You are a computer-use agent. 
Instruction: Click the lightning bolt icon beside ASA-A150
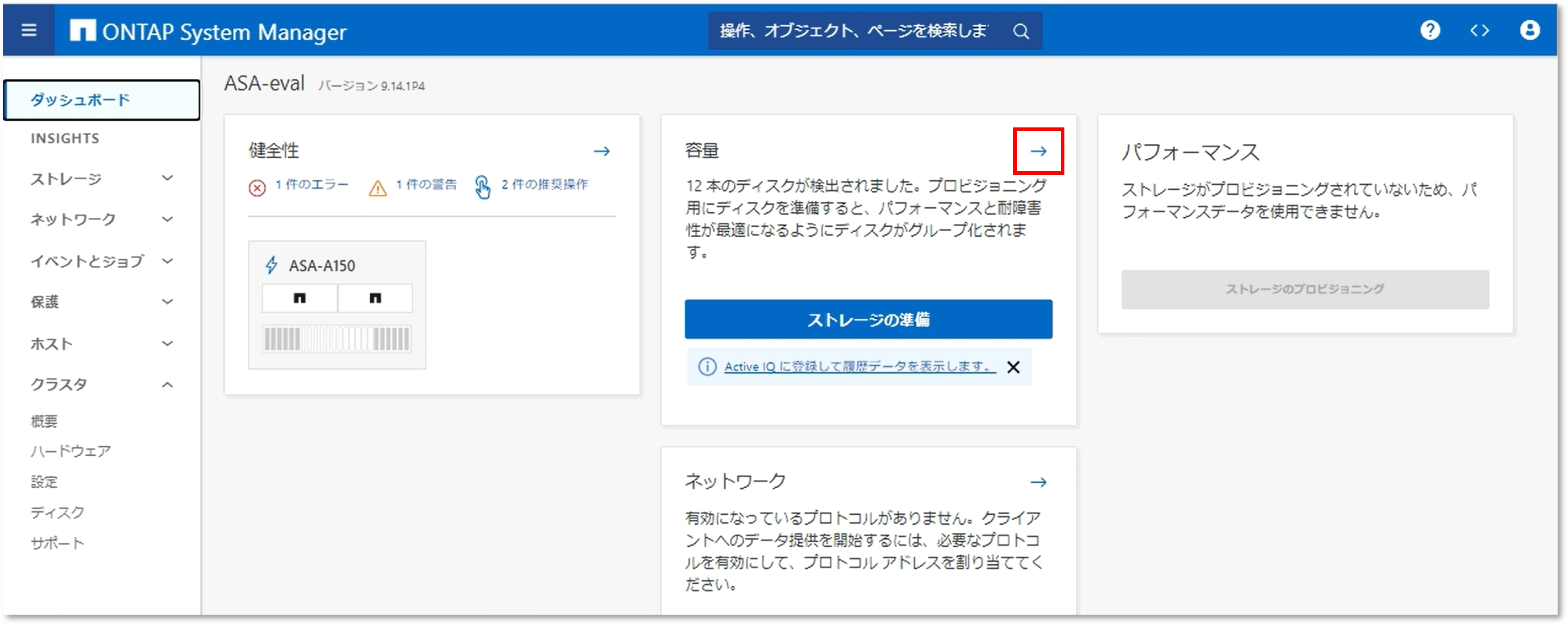click(272, 265)
